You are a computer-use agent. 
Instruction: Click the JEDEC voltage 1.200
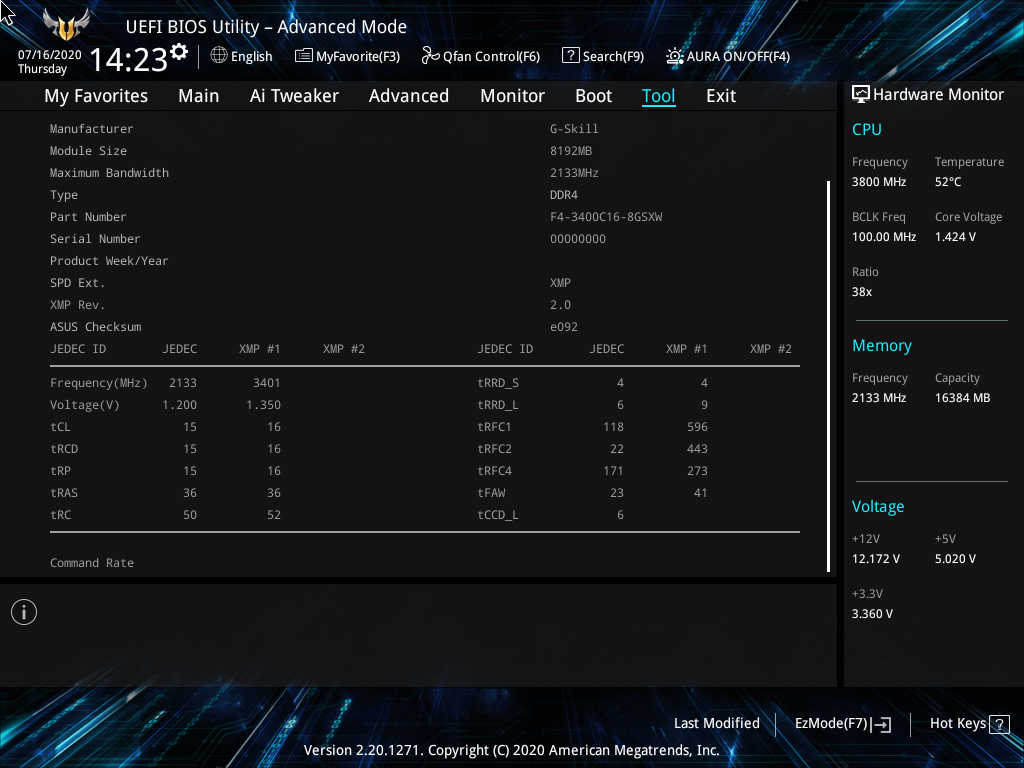point(180,405)
